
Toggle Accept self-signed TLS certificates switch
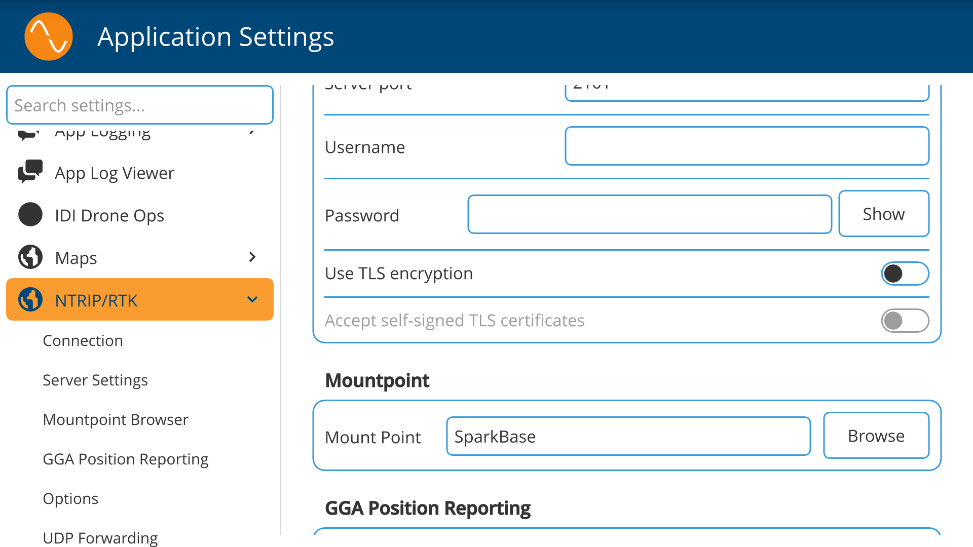pos(905,320)
